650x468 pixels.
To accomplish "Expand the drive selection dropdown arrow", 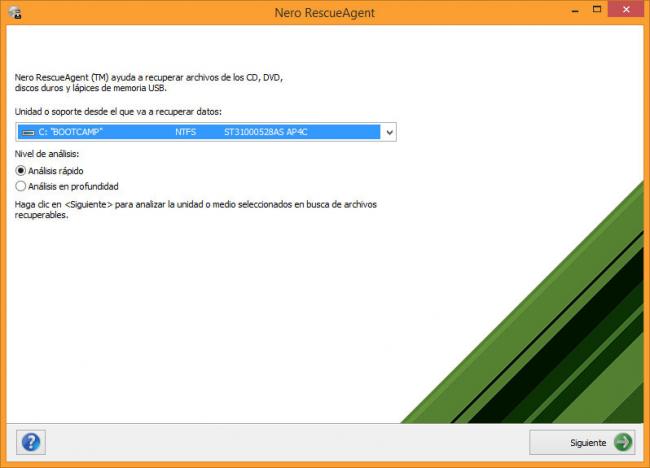I will 389,132.
